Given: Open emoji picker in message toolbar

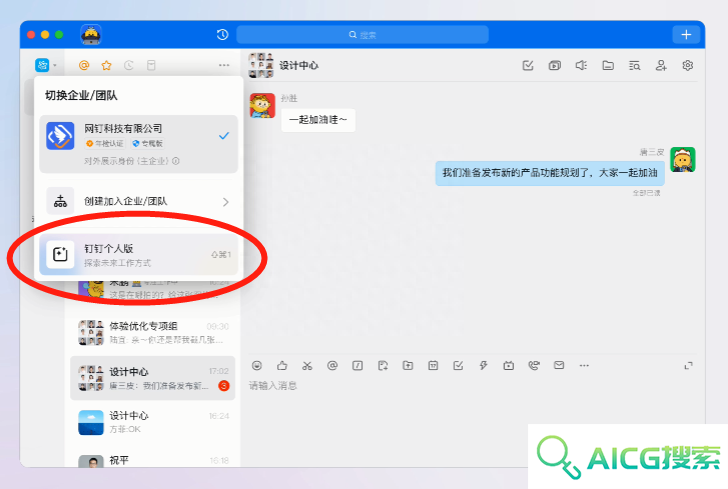Looking at the screenshot, I should 257,365.
